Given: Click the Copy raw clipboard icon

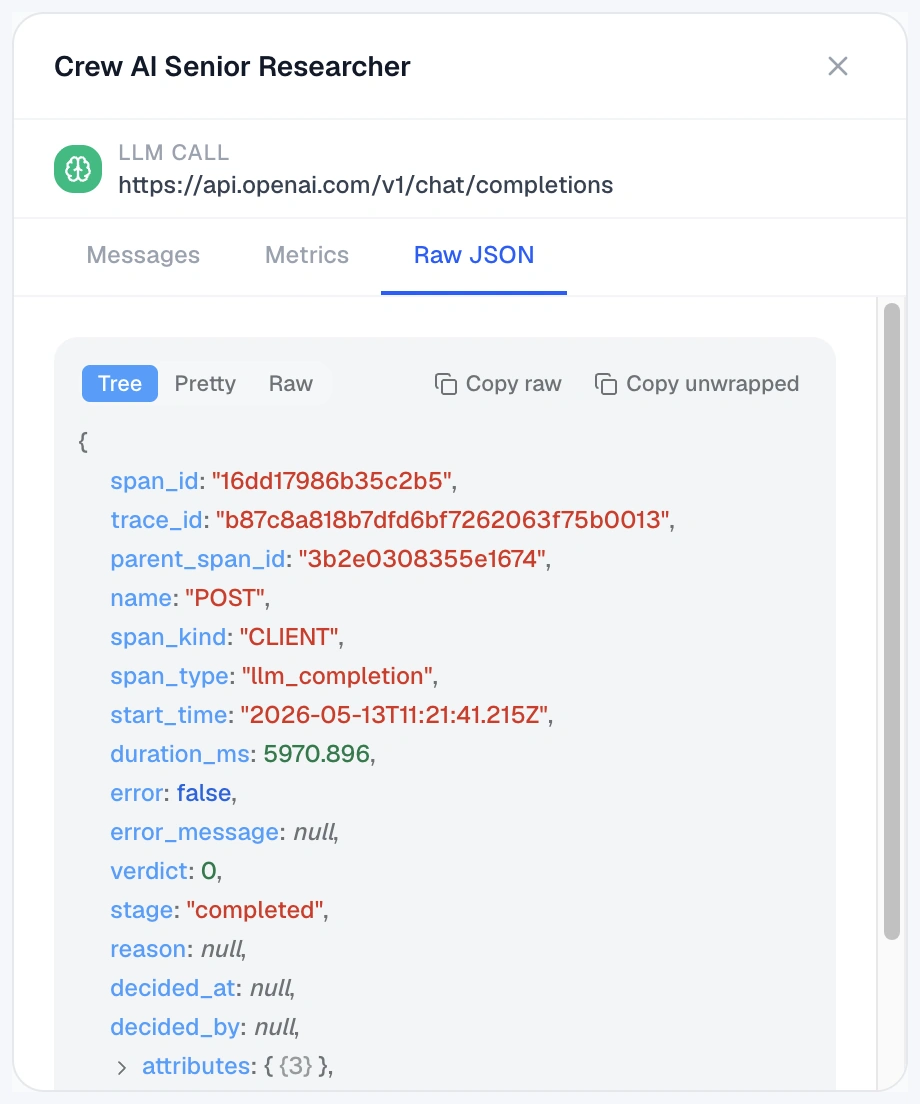Looking at the screenshot, I should (446, 384).
